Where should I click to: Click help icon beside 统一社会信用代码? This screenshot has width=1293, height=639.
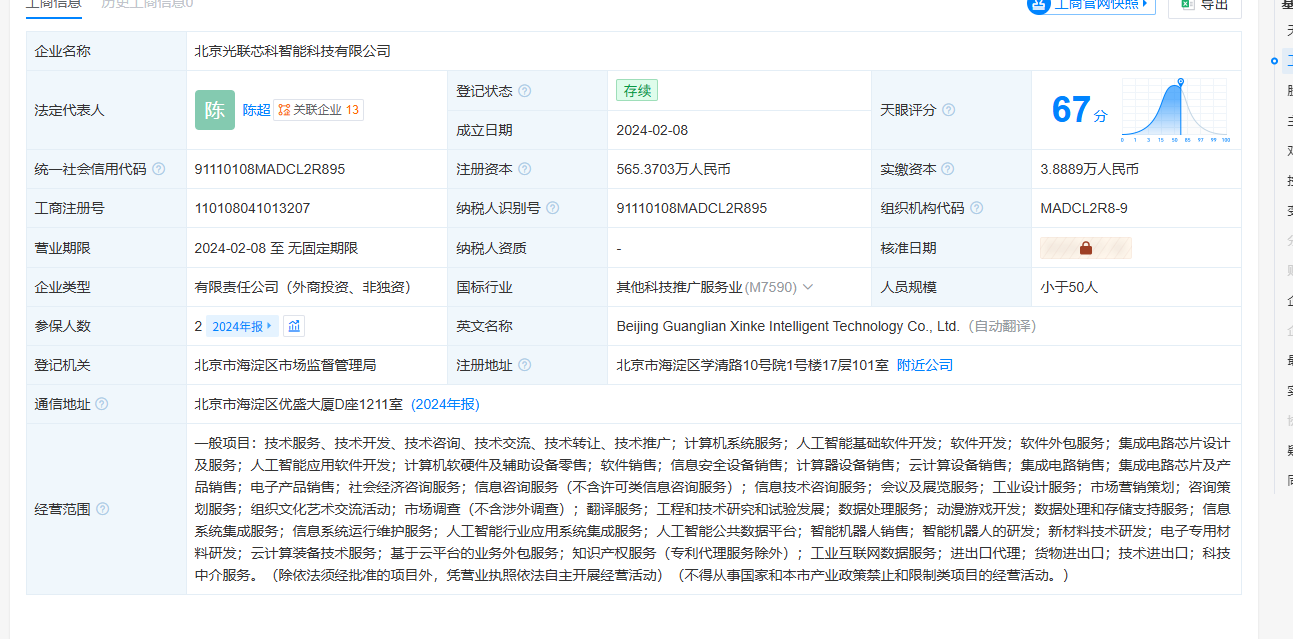pos(159,169)
